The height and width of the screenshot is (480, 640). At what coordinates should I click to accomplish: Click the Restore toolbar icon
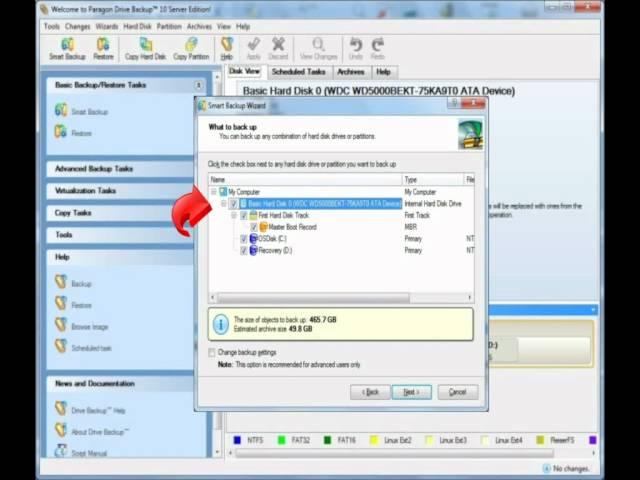tap(103, 49)
